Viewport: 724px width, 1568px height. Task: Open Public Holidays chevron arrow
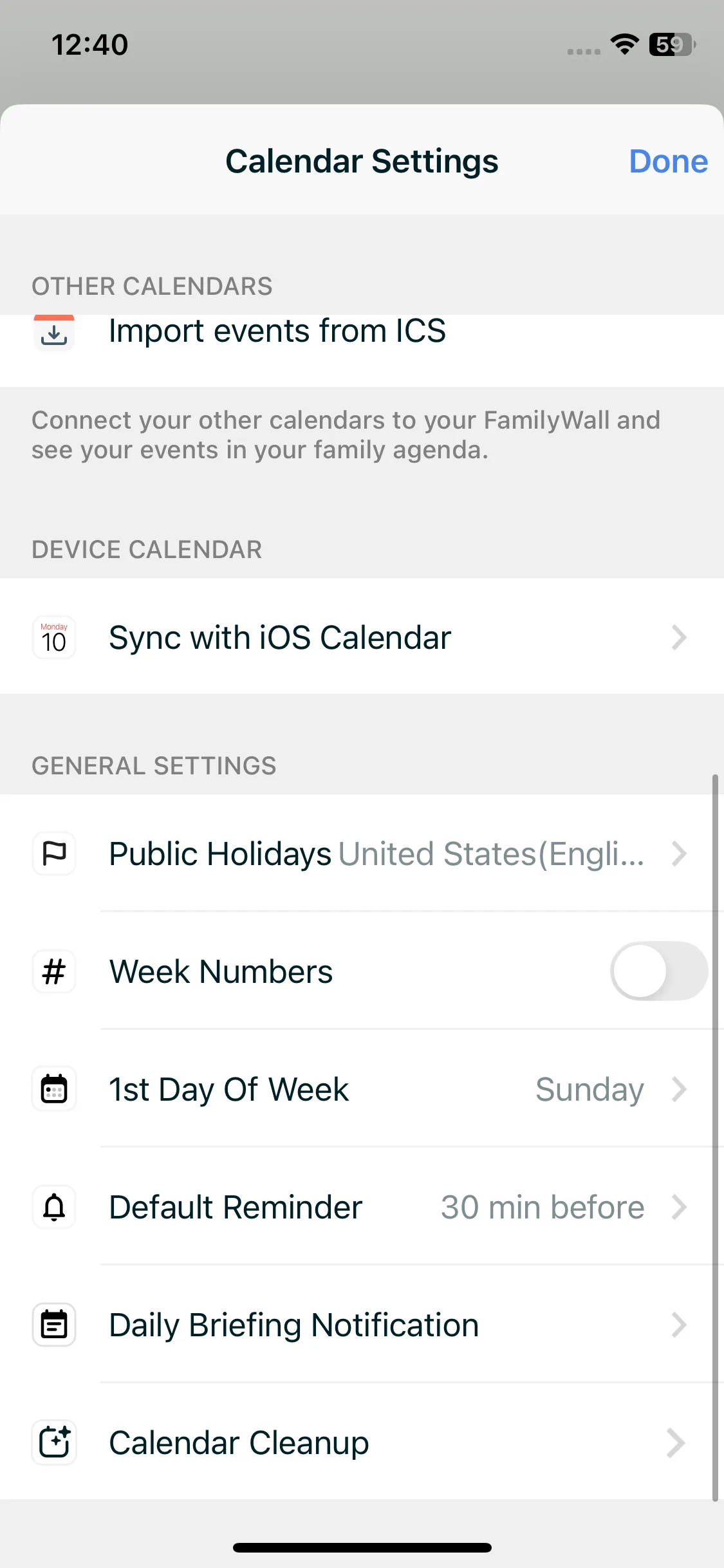pos(679,854)
